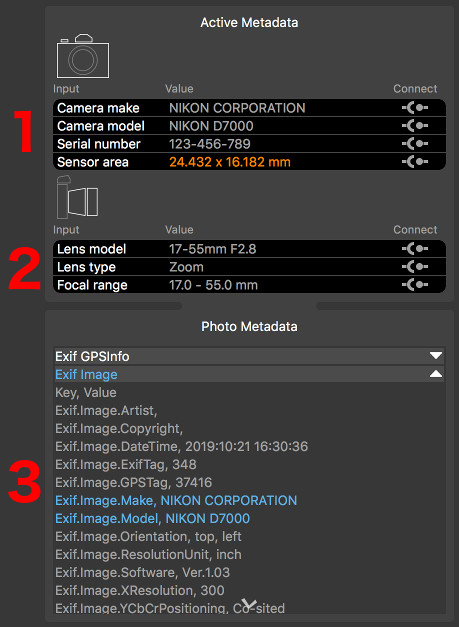Select the Serial number label
This screenshot has height=627, width=459.
tap(99, 144)
